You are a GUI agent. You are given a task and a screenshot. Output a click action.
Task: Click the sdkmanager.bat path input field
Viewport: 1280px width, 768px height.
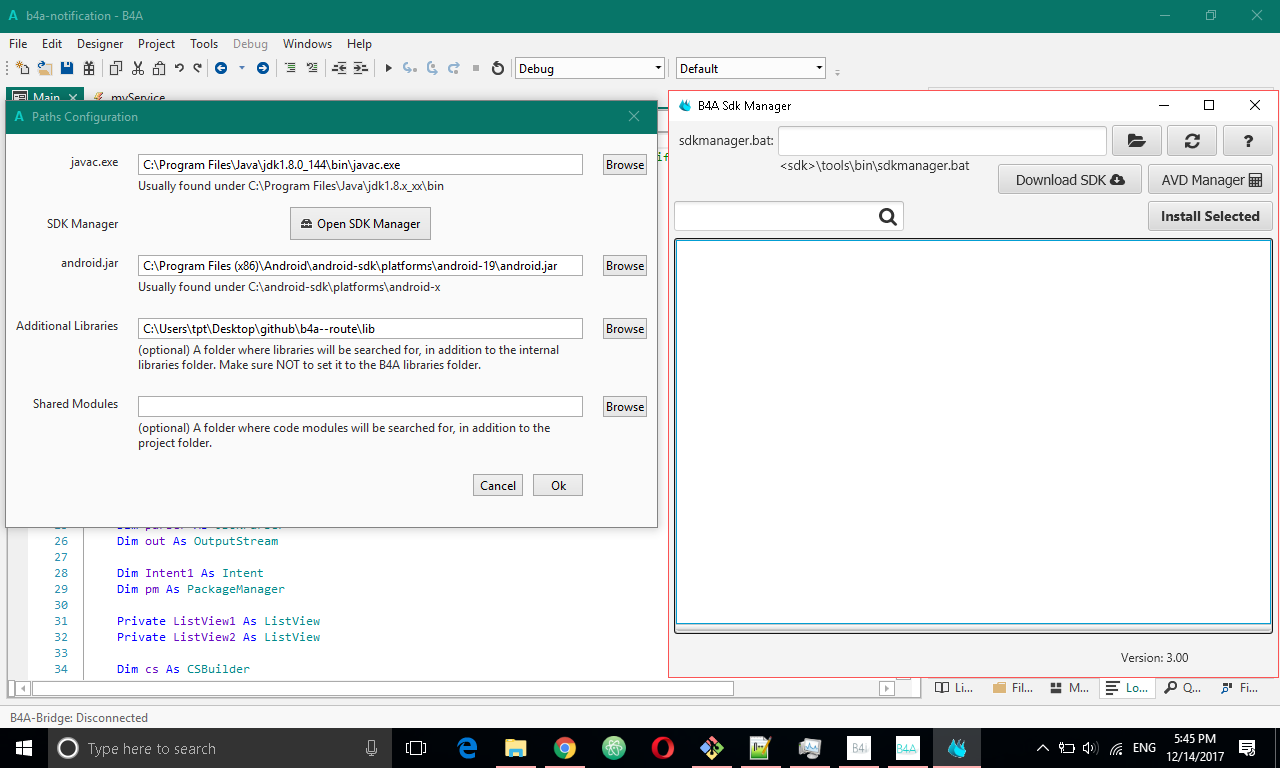(942, 141)
